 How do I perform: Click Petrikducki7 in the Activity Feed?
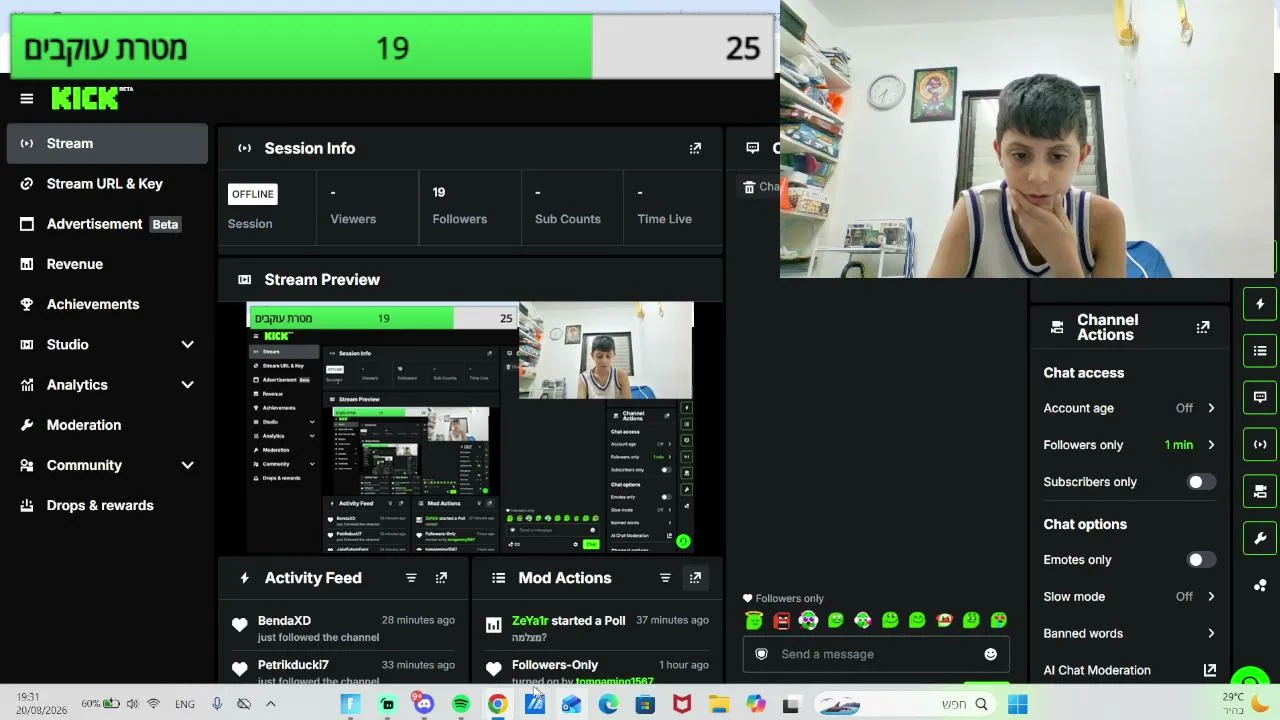[x=293, y=664]
